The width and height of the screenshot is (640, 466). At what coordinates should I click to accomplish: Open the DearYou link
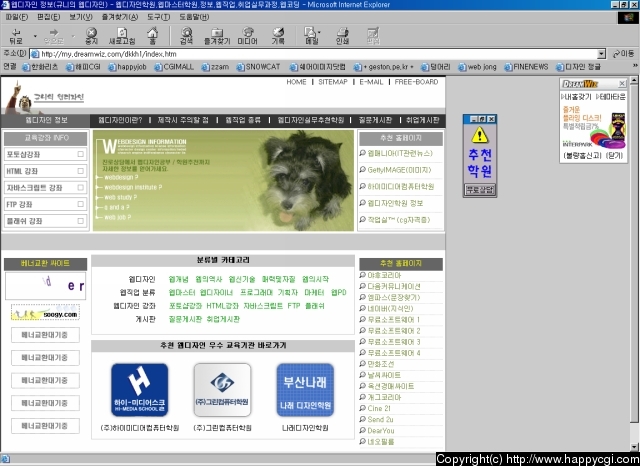click(381, 430)
